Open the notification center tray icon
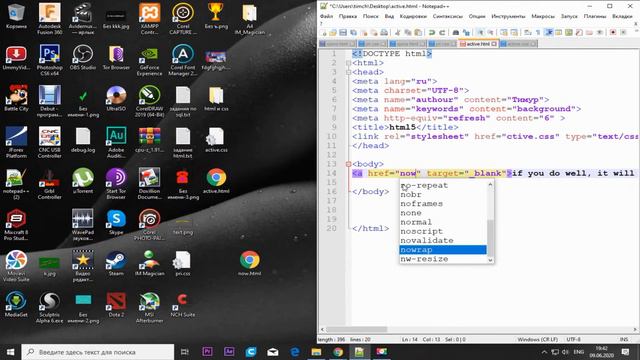Viewport: 640px width, 360px height. point(625,352)
